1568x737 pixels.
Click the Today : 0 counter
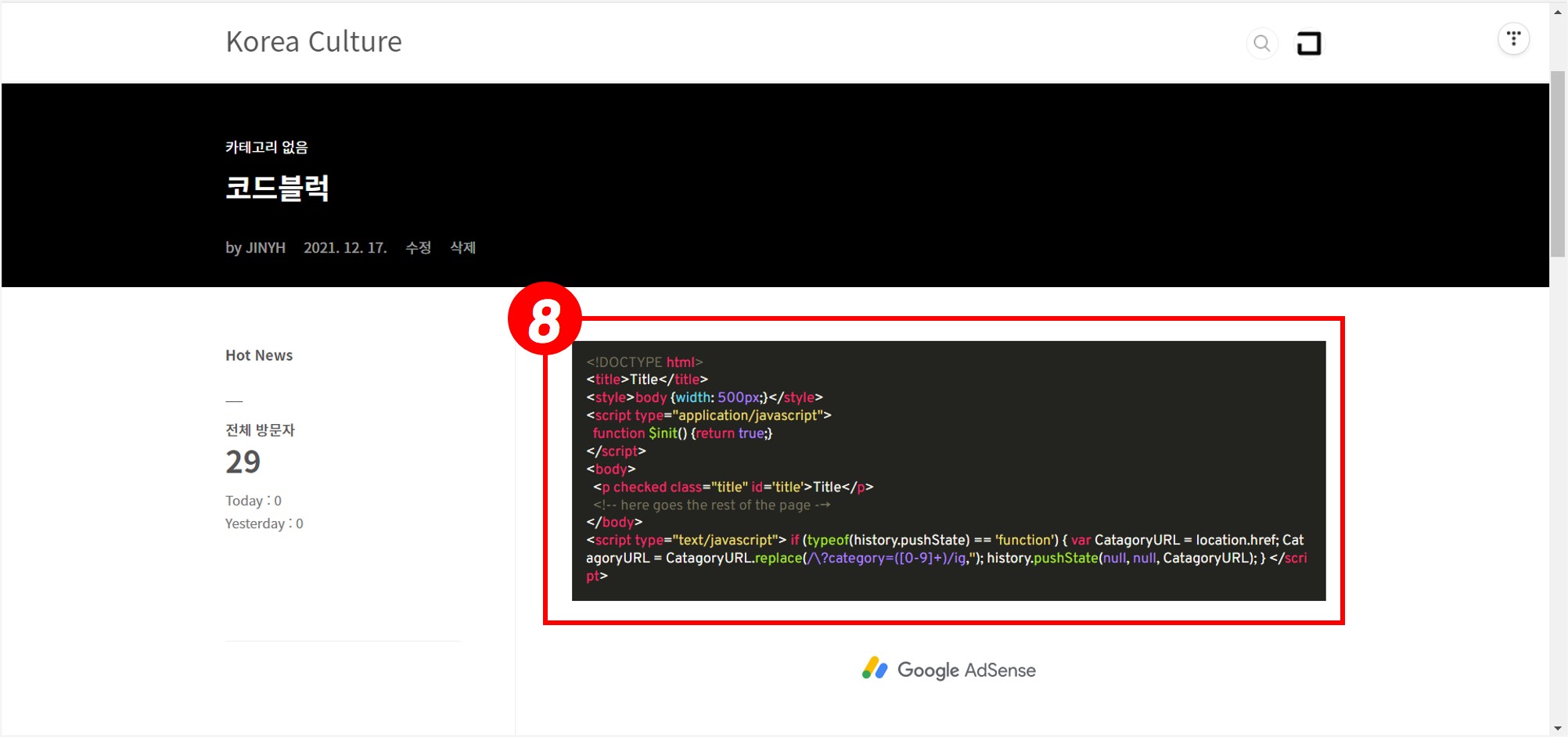pos(254,501)
